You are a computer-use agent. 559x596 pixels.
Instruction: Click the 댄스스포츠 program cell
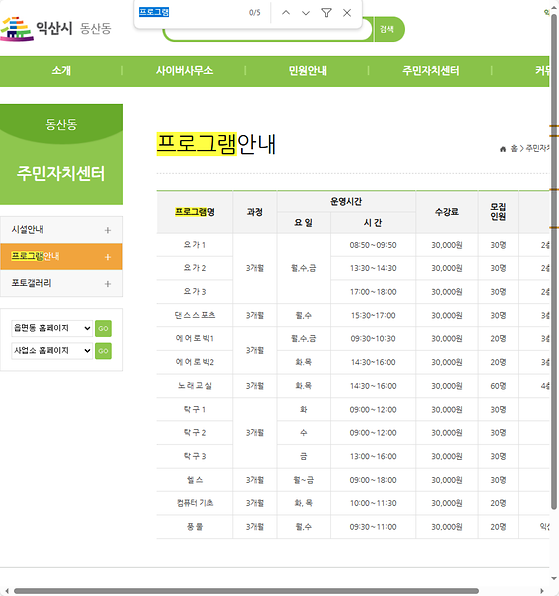point(195,315)
